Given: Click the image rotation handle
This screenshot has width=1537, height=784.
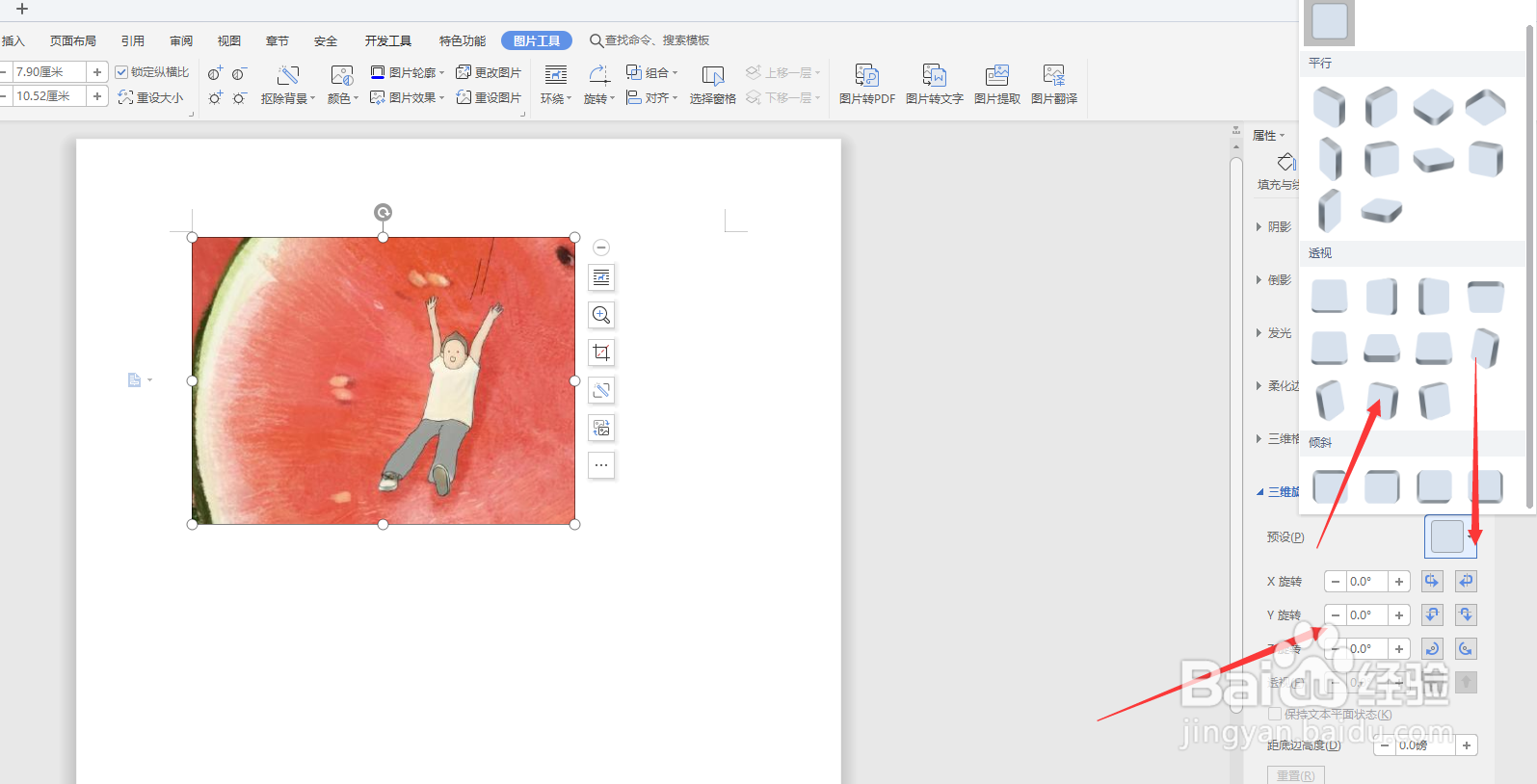Looking at the screenshot, I should pyautogui.click(x=383, y=212).
